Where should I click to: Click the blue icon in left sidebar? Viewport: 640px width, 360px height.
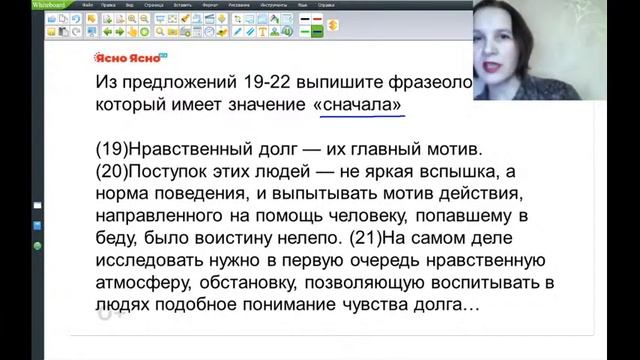(37, 226)
